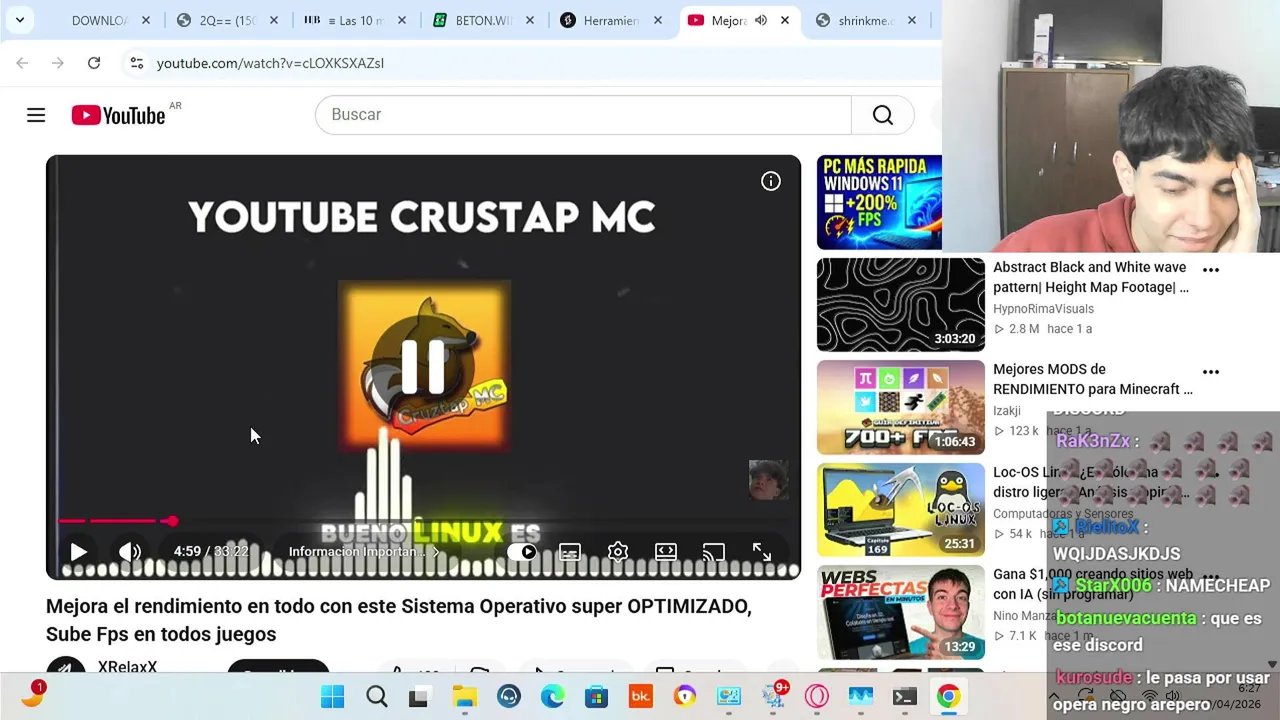1280x720 pixels.
Task: Toggle the autoplay switch in the player
Action: point(522,552)
